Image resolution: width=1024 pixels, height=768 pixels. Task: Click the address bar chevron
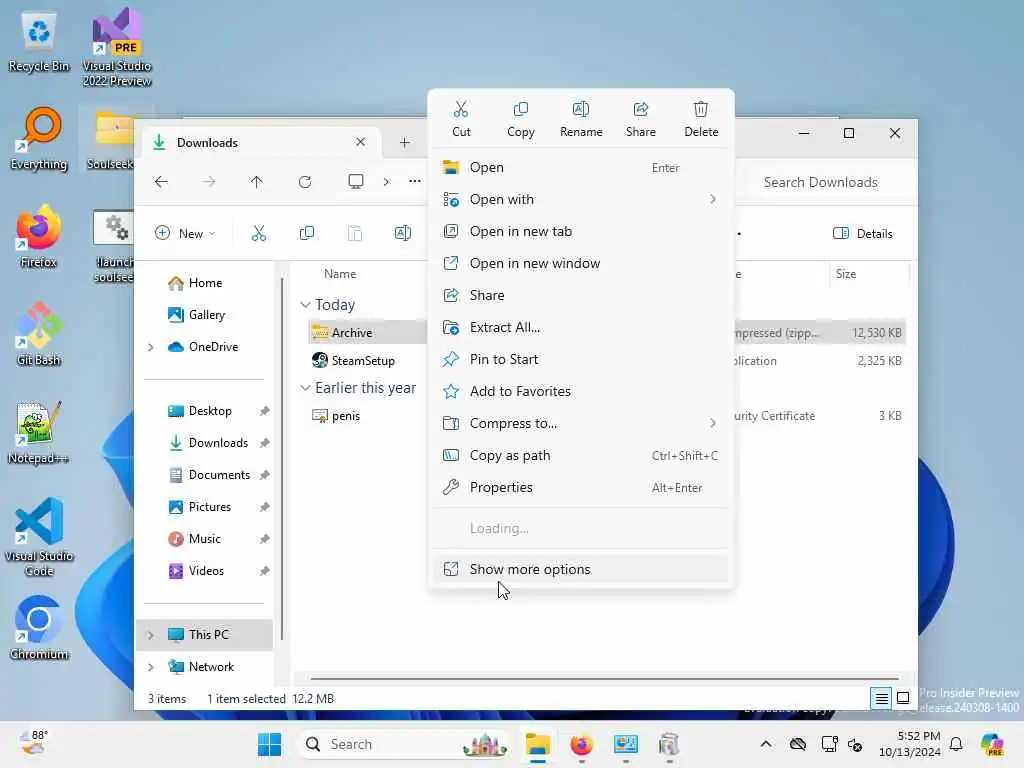[386, 182]
